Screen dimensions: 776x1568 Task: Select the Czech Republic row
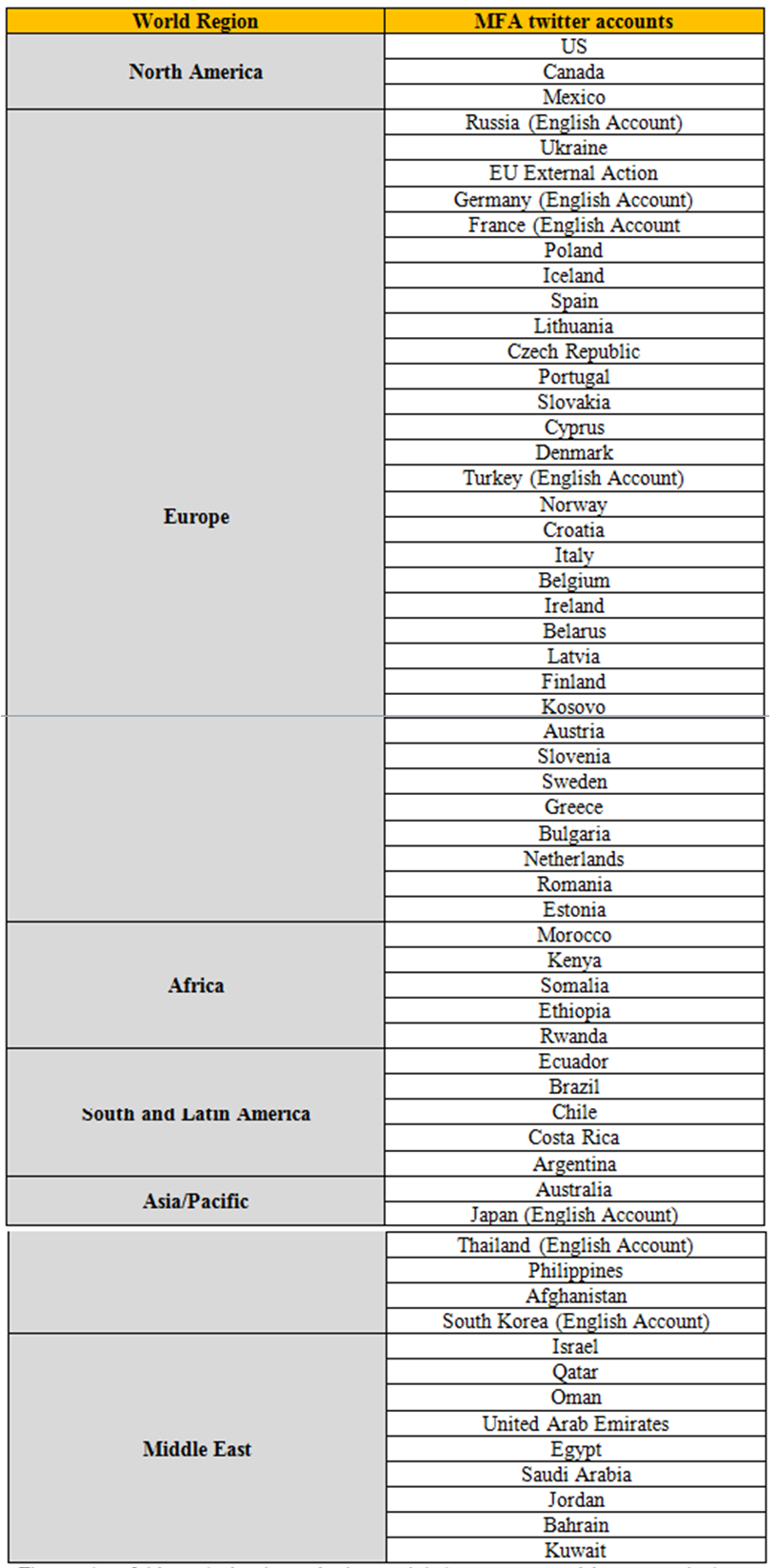coord(573,351)
